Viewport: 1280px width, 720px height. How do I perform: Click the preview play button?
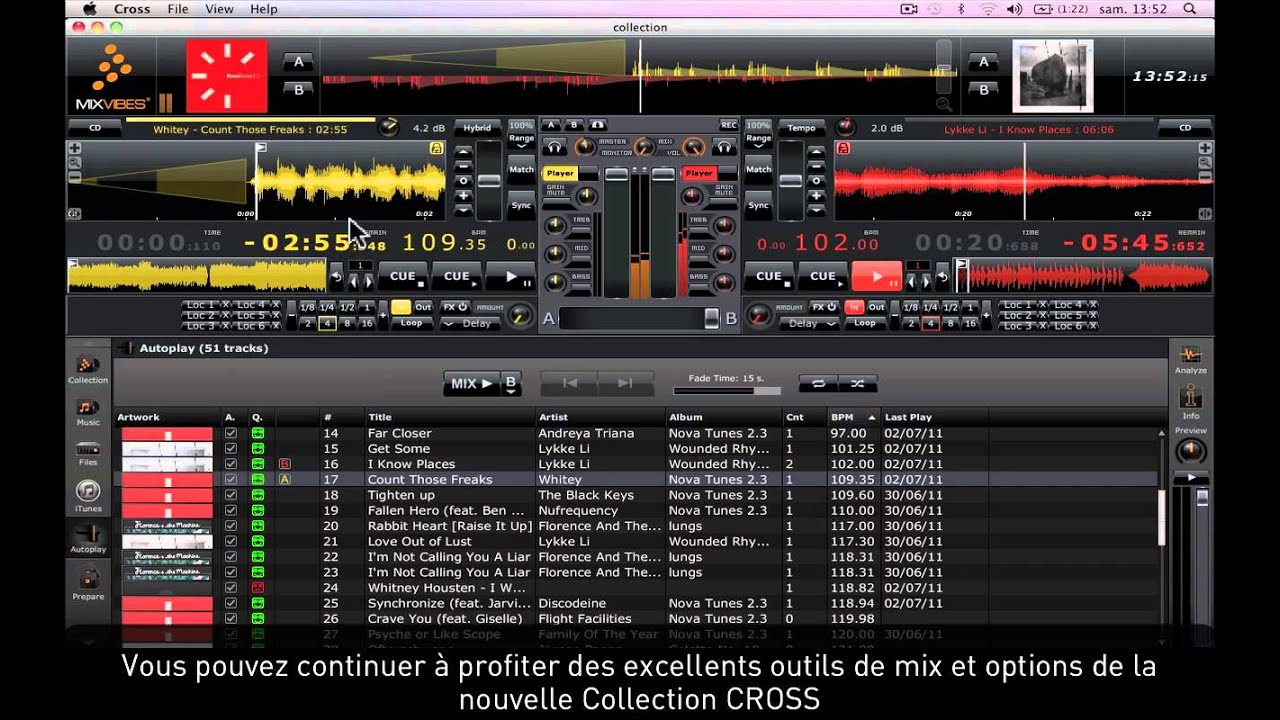[1190, 478]
